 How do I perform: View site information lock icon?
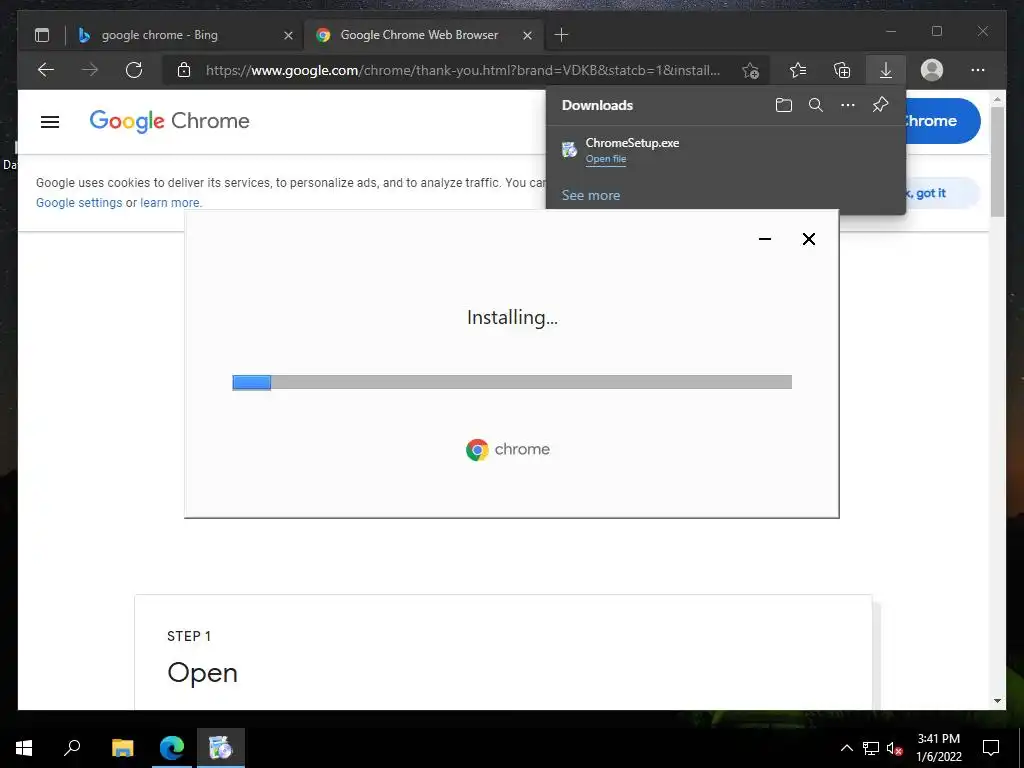(184, 70)
